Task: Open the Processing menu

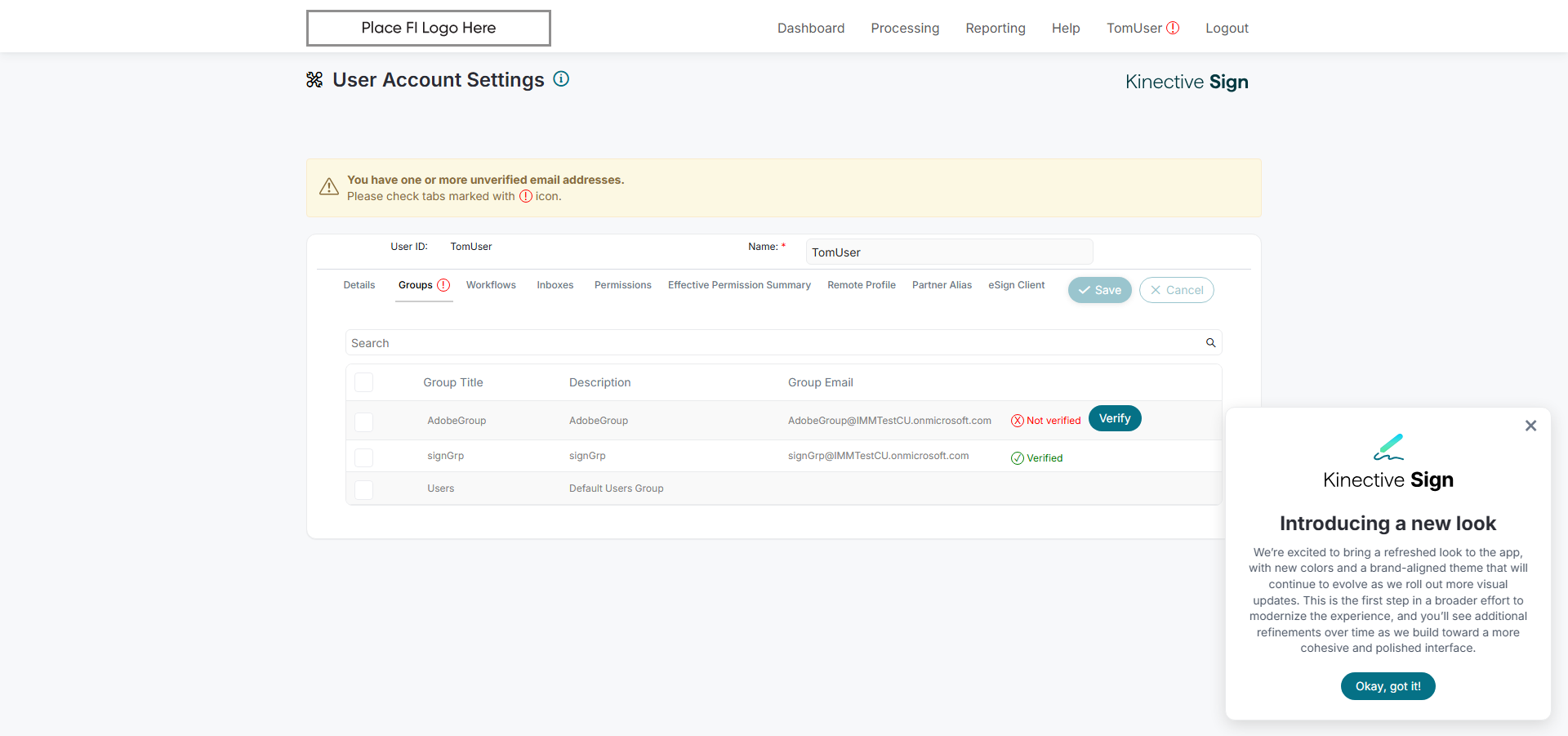Action: click(x=905, y=28)
